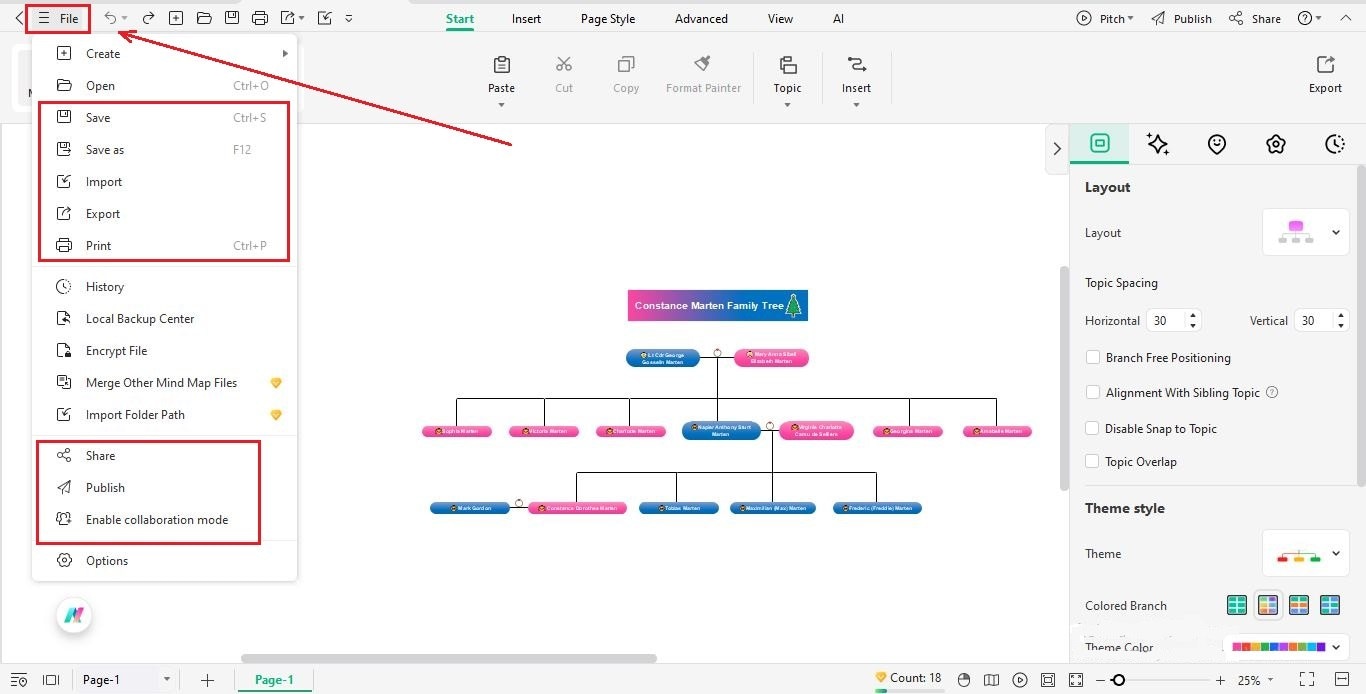Click History in File menu
This screenshot has height=694, width=1366.
(165, 287)
